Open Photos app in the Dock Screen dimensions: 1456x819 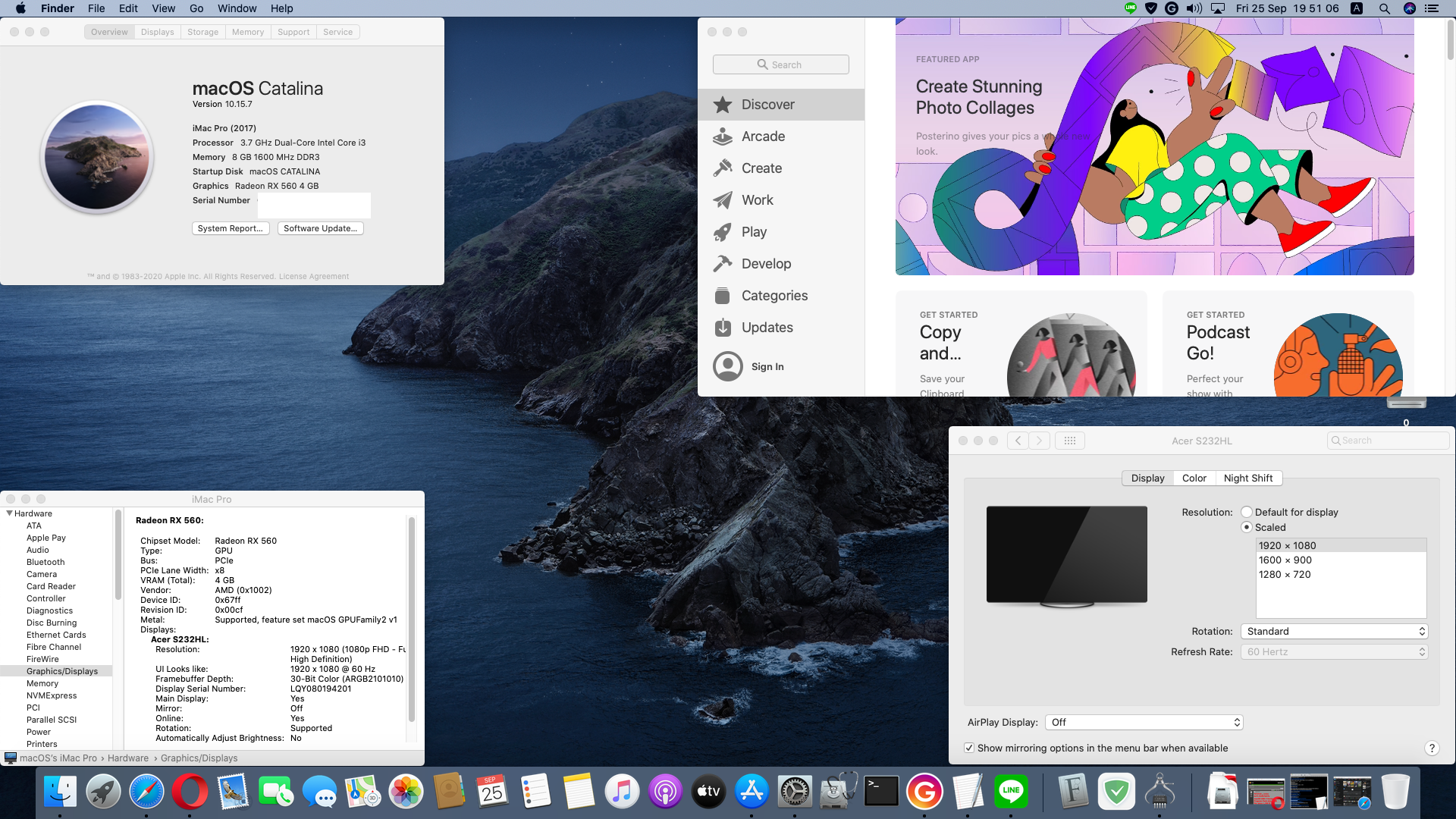[406, 792]
